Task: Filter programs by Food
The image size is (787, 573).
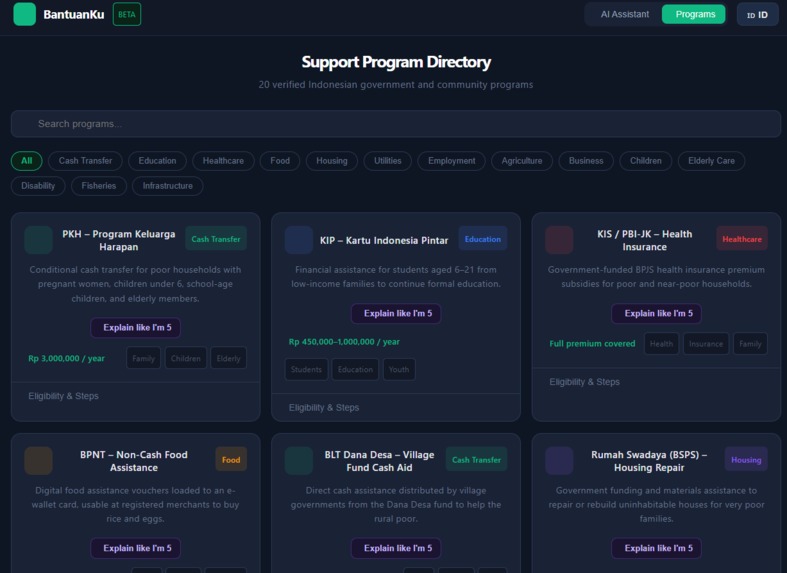Action: pyautogui.click(x=280, y=161)
